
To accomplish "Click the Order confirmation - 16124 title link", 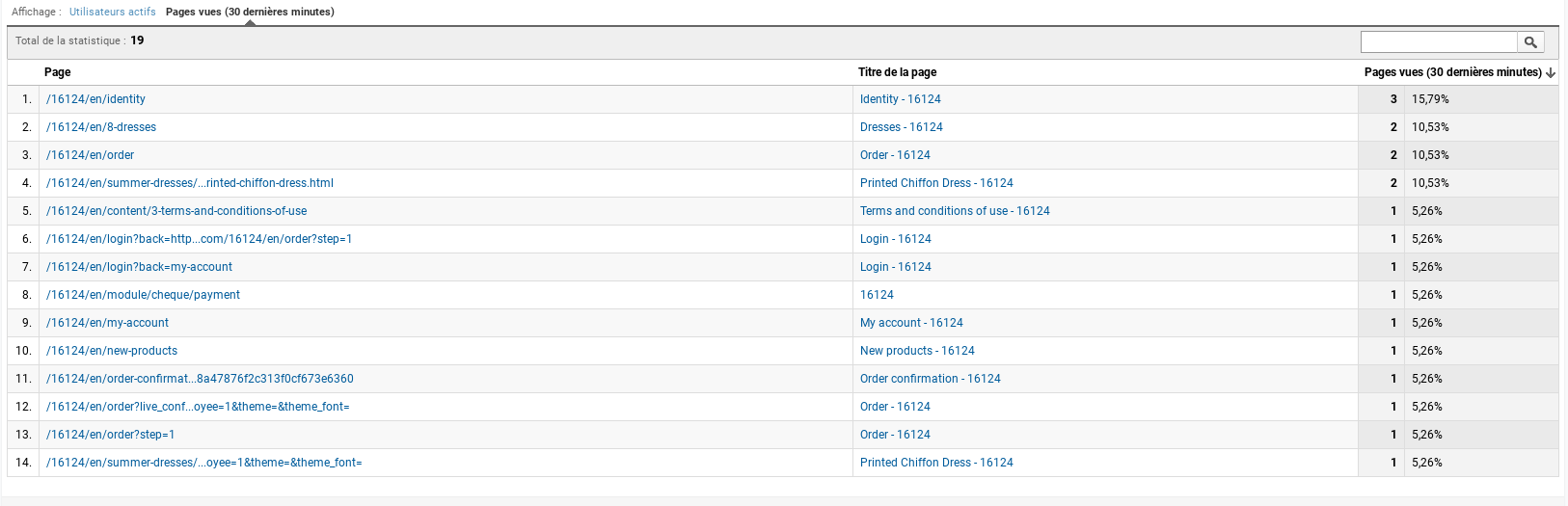I will 931,379.
